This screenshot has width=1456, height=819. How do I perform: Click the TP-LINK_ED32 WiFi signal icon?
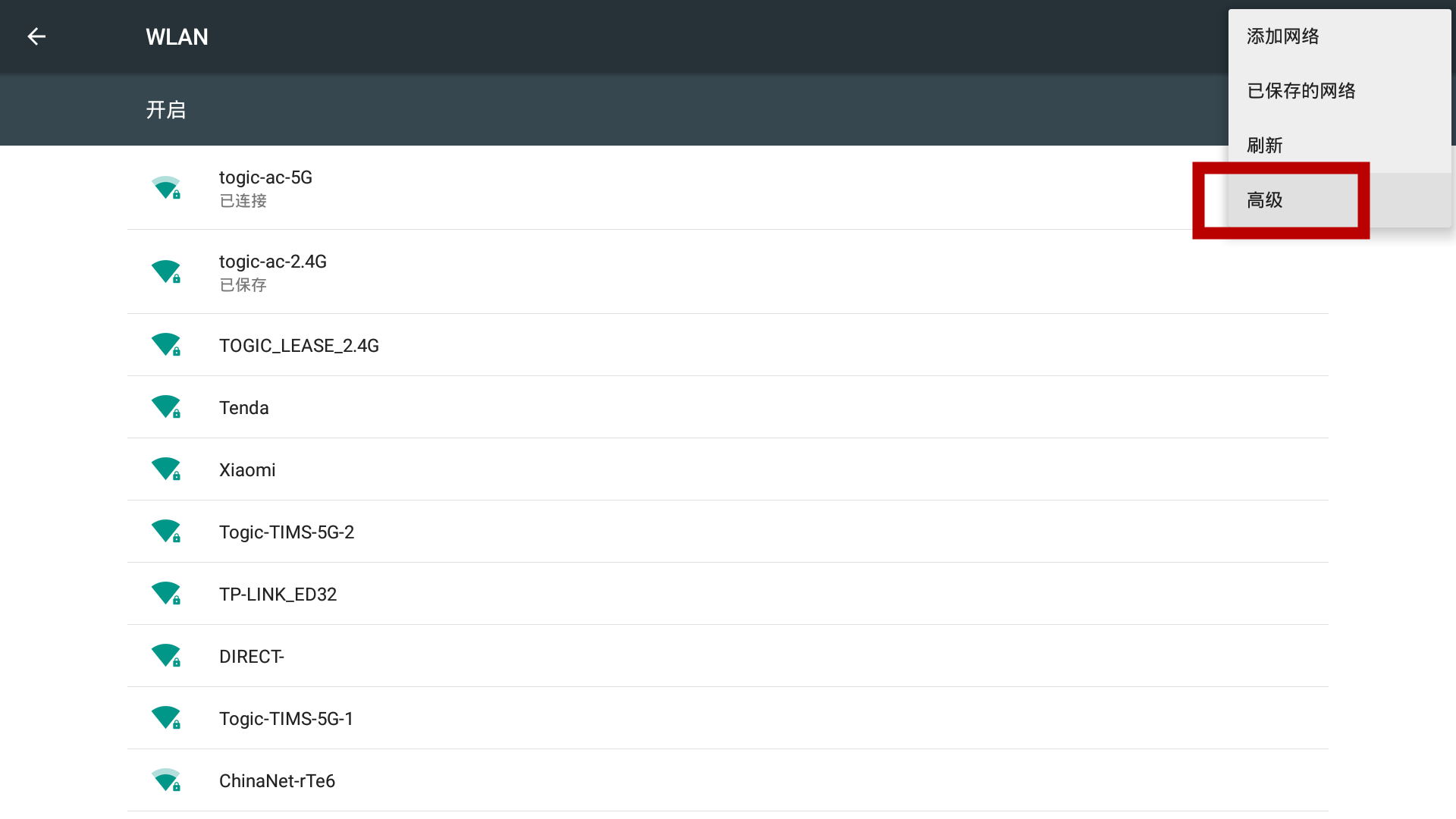click(x=166, y=594)
